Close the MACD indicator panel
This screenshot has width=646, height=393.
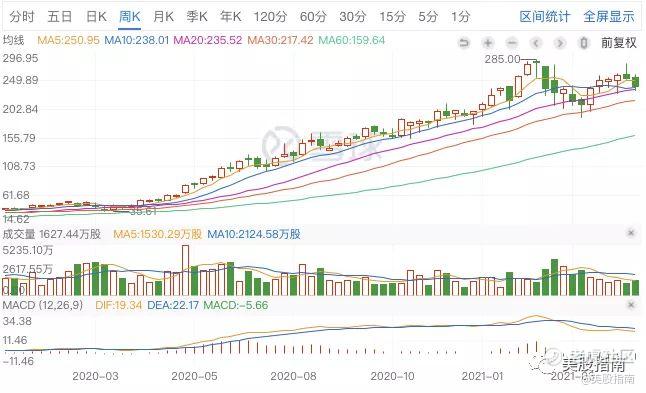click(x=631, y=305)
